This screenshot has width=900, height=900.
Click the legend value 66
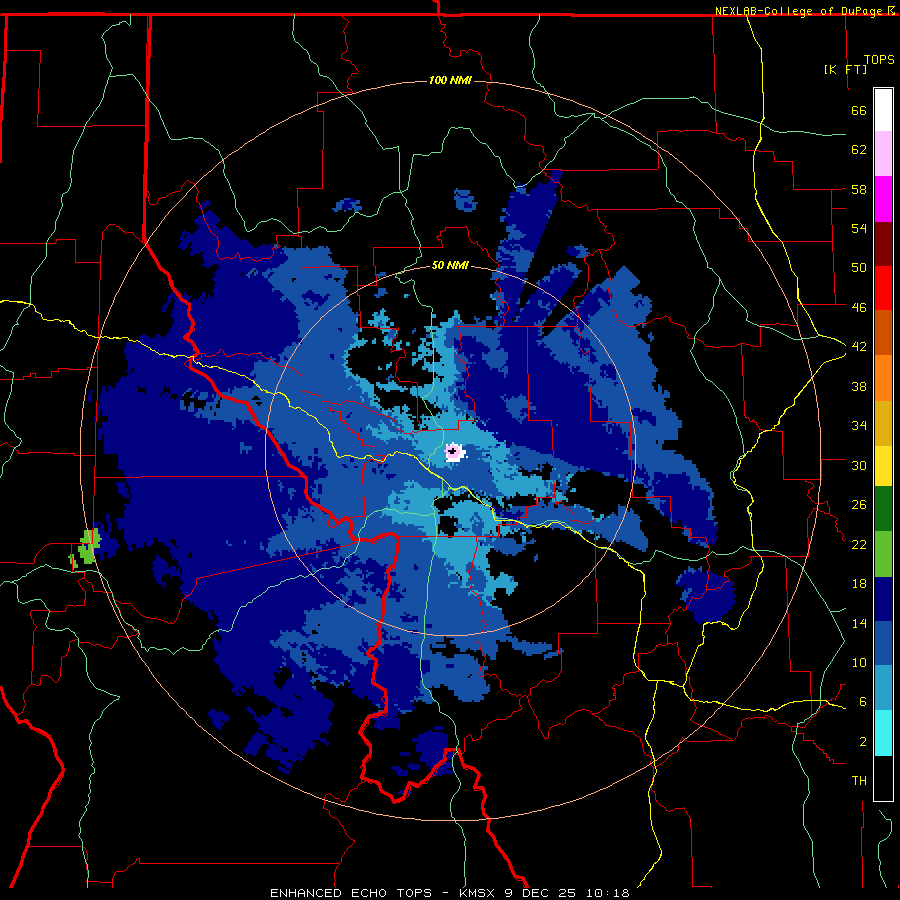(x=859, y=110)
